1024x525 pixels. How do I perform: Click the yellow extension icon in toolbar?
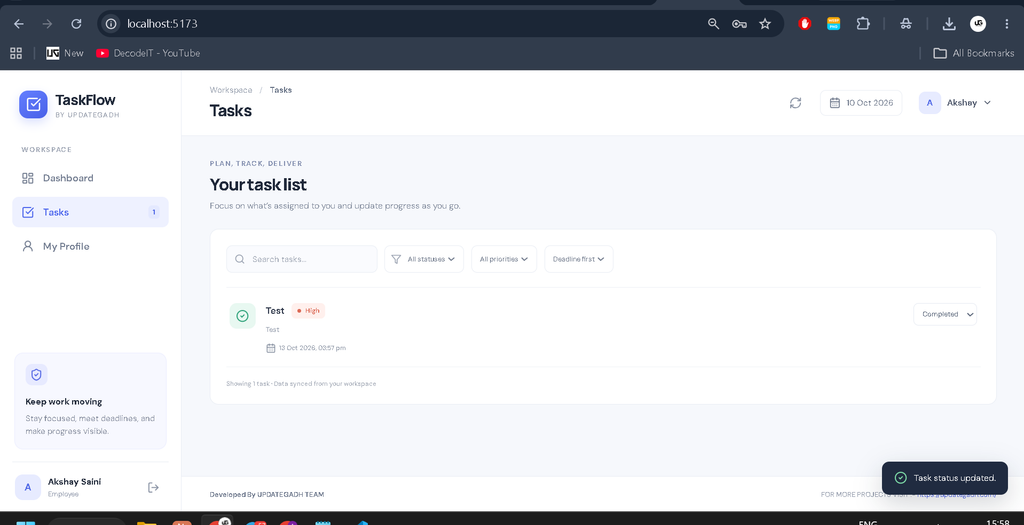point(833,24)
